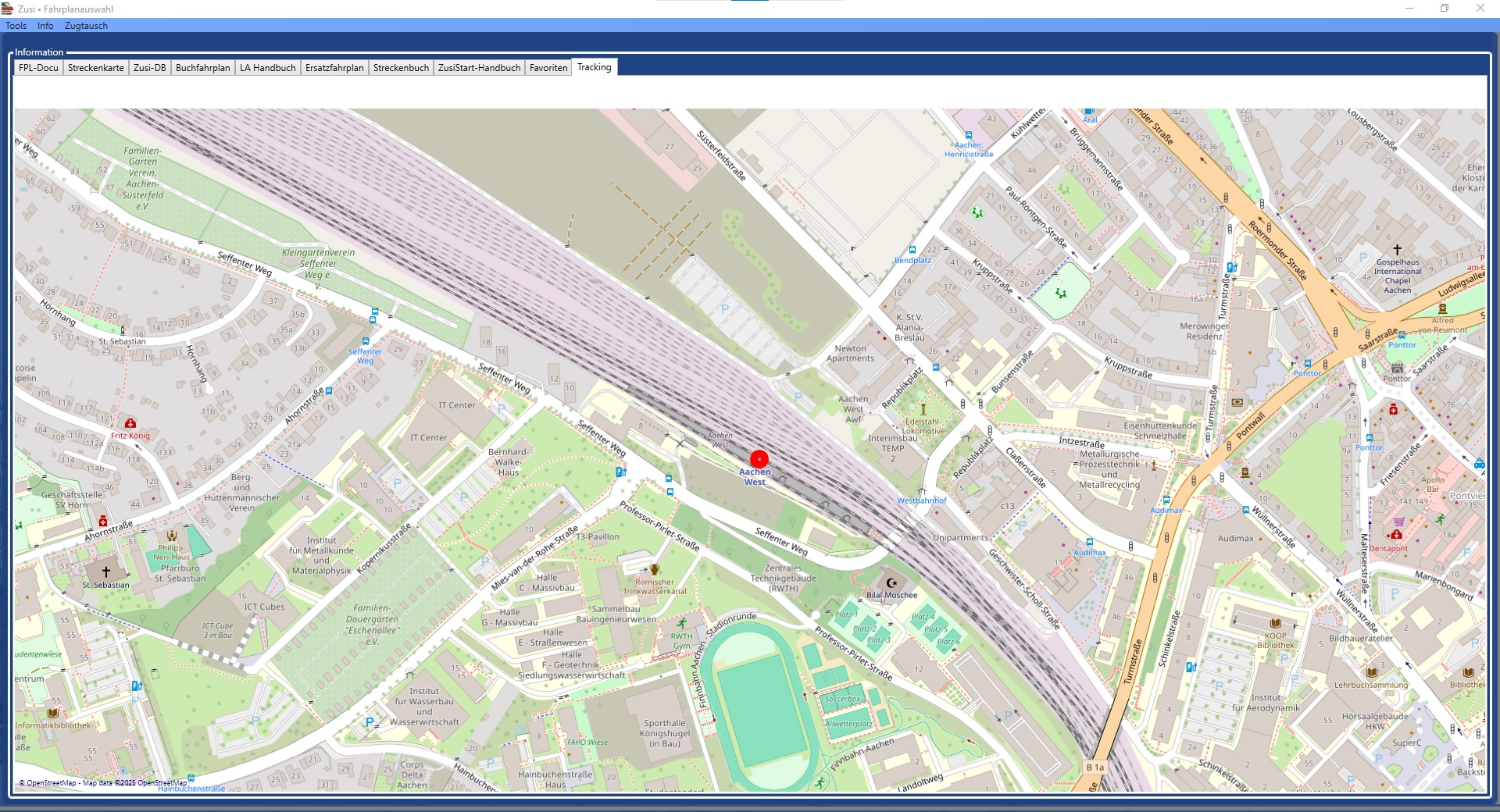Screen dimensions: 1500x812
Task: Click the Edelstahl Lokomotive monument icon
Action: tap(923, 410)
